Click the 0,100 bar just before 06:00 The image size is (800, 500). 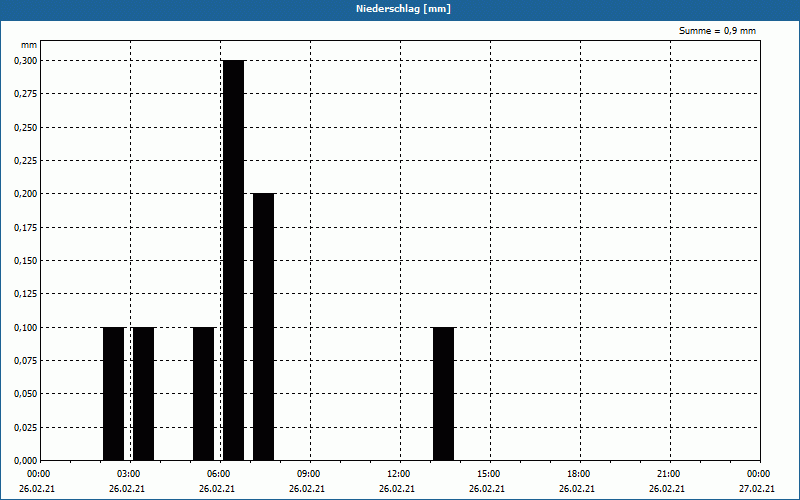coord(204,394)
